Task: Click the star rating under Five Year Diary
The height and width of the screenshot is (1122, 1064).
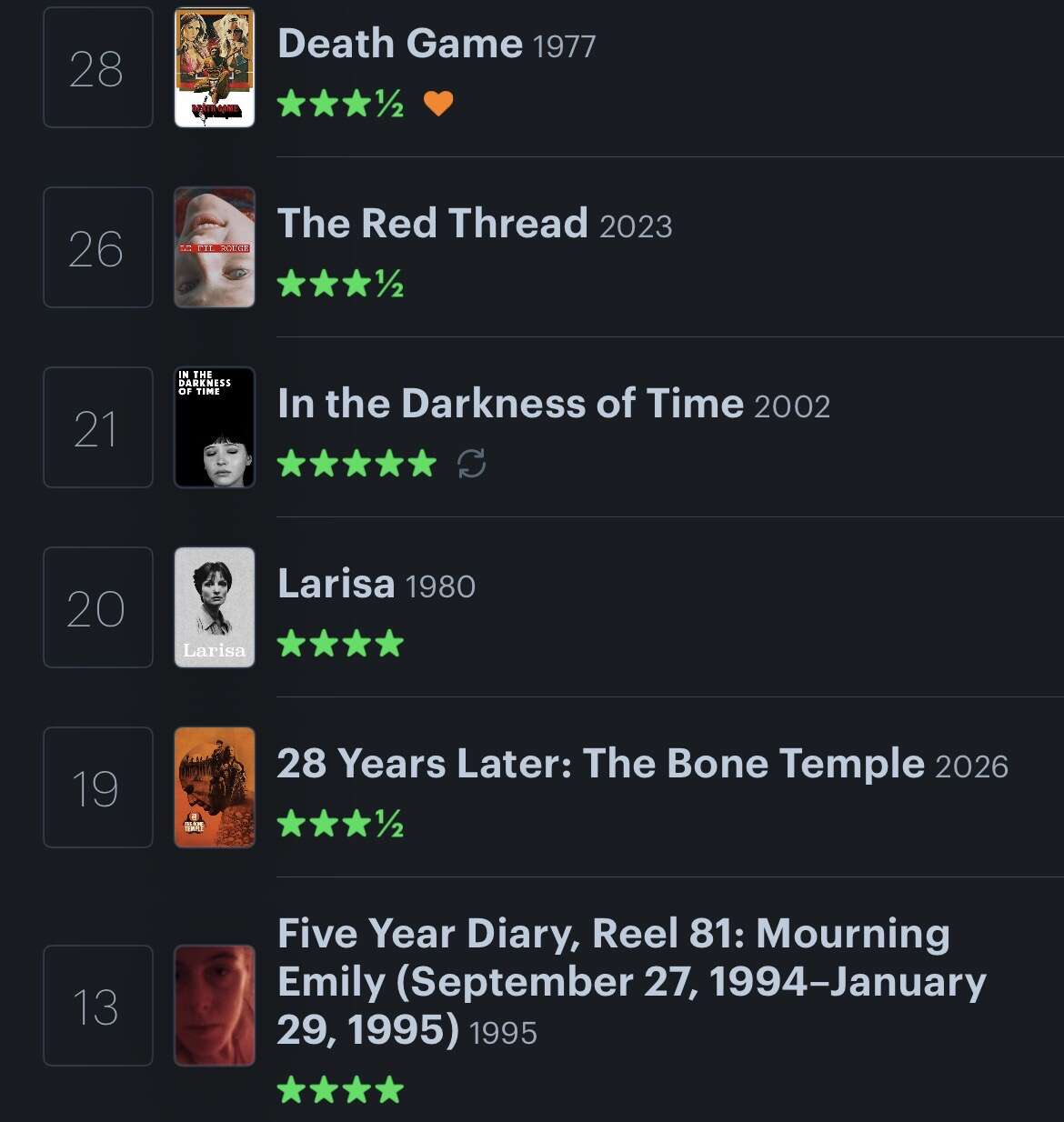Action: pos(340,1088)
